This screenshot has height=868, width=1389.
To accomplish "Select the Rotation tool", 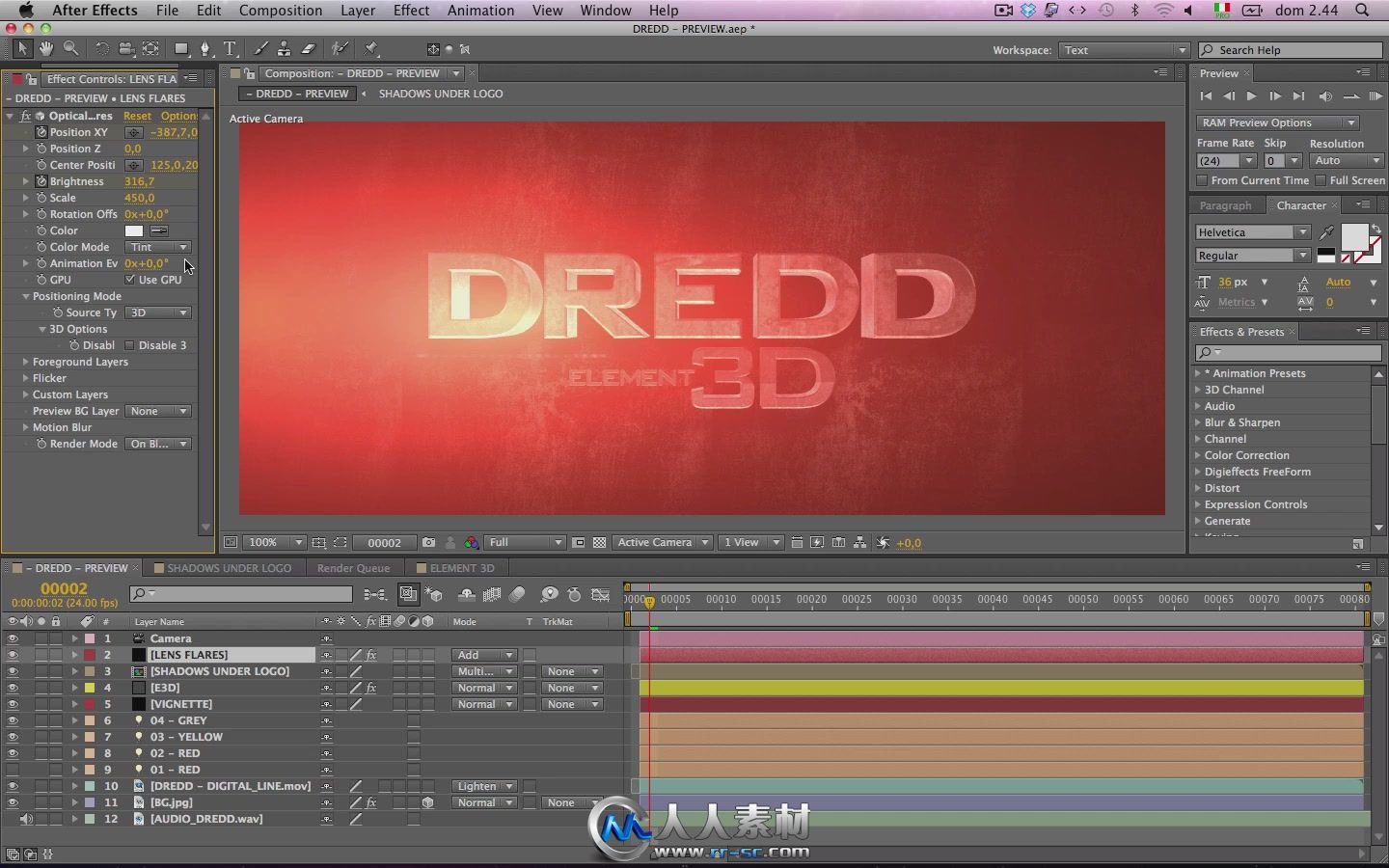I will point(101,48).
